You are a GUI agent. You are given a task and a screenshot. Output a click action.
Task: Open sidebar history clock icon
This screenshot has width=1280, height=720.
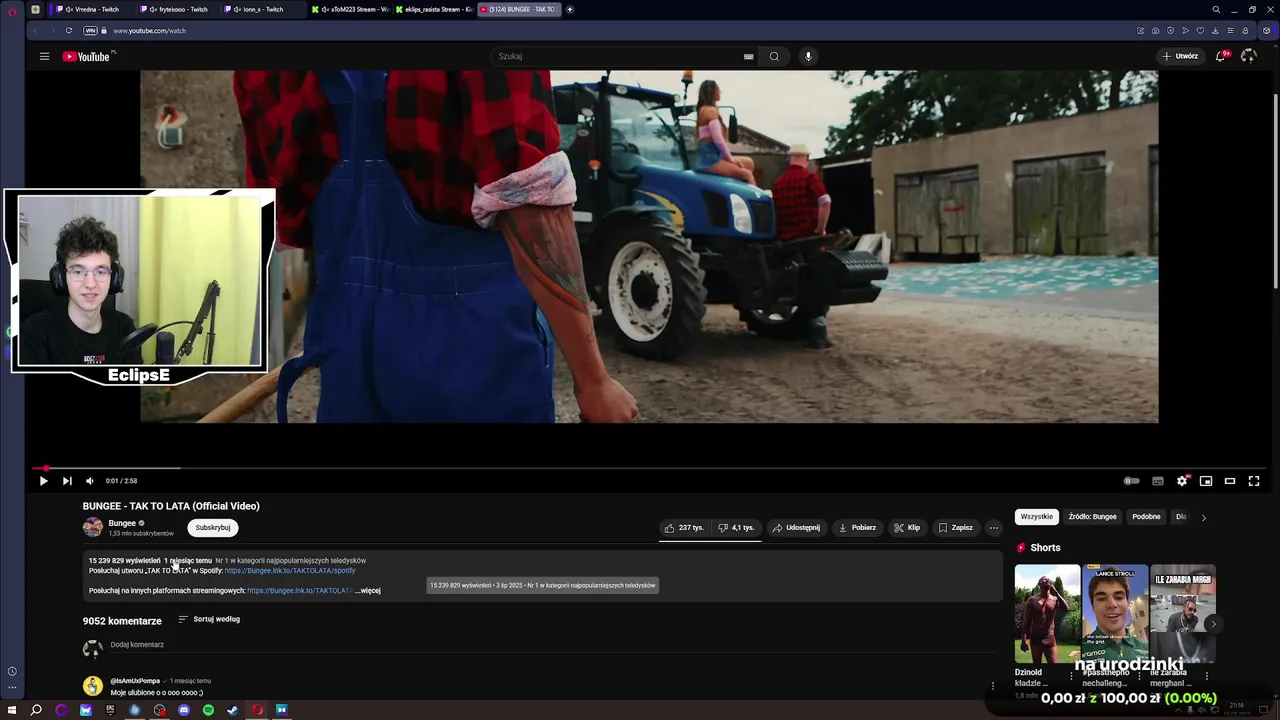click(12, 671)
